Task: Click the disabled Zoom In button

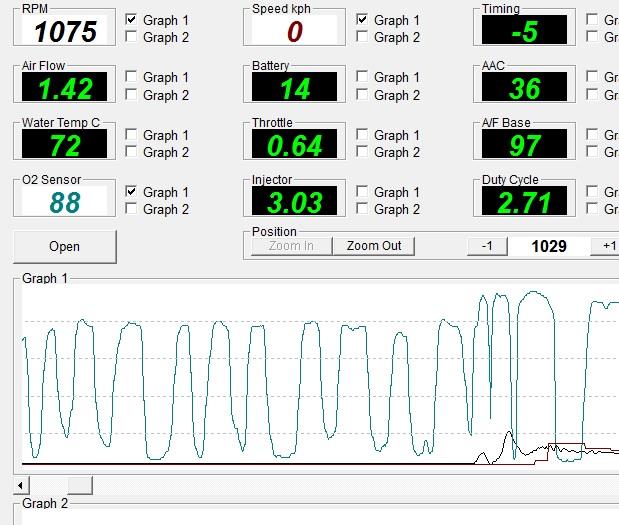Action: tap(292, 246)
